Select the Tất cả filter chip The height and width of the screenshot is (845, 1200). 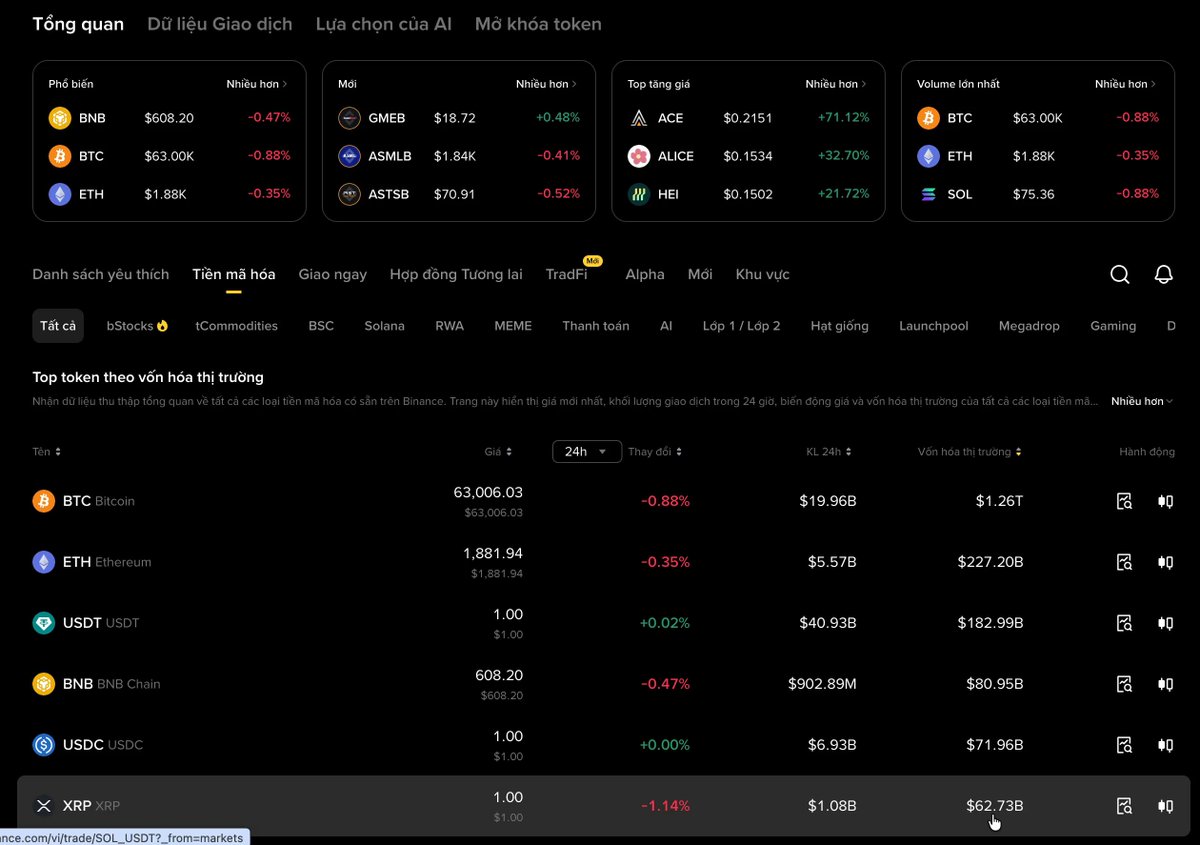coord(58,326)
